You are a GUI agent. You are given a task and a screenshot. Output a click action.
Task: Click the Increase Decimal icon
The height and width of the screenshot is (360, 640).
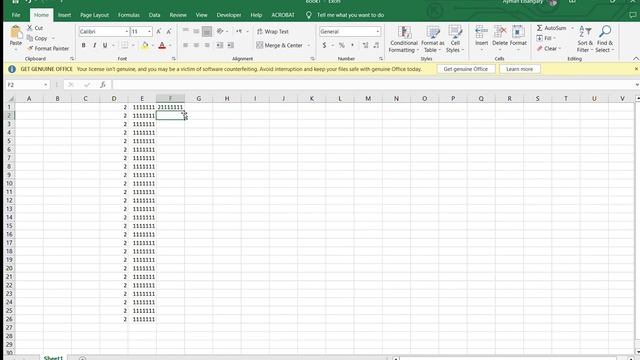(365, 45)
